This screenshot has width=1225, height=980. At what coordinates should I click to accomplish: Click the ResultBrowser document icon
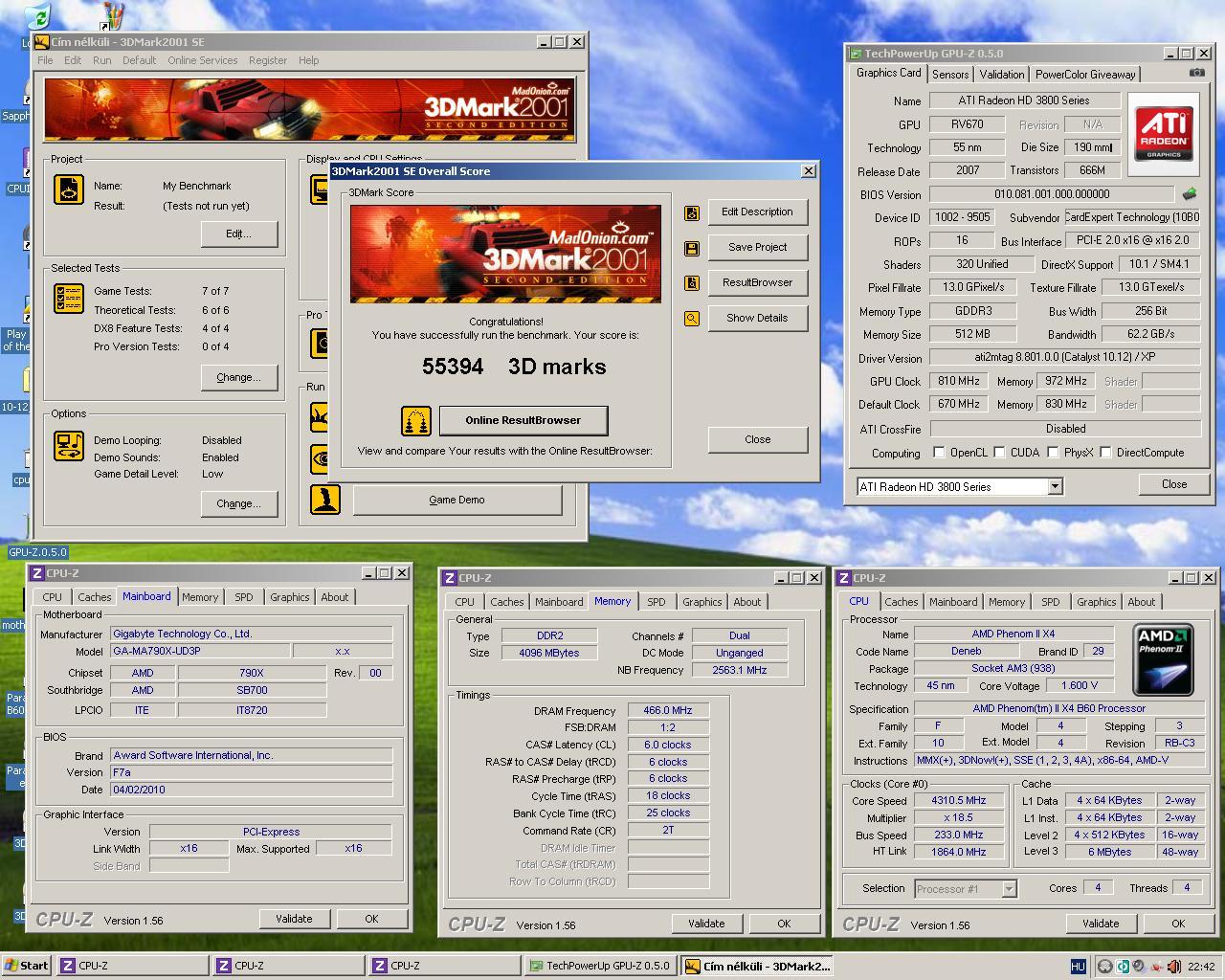pyautogui.click(x=692, y=283)
